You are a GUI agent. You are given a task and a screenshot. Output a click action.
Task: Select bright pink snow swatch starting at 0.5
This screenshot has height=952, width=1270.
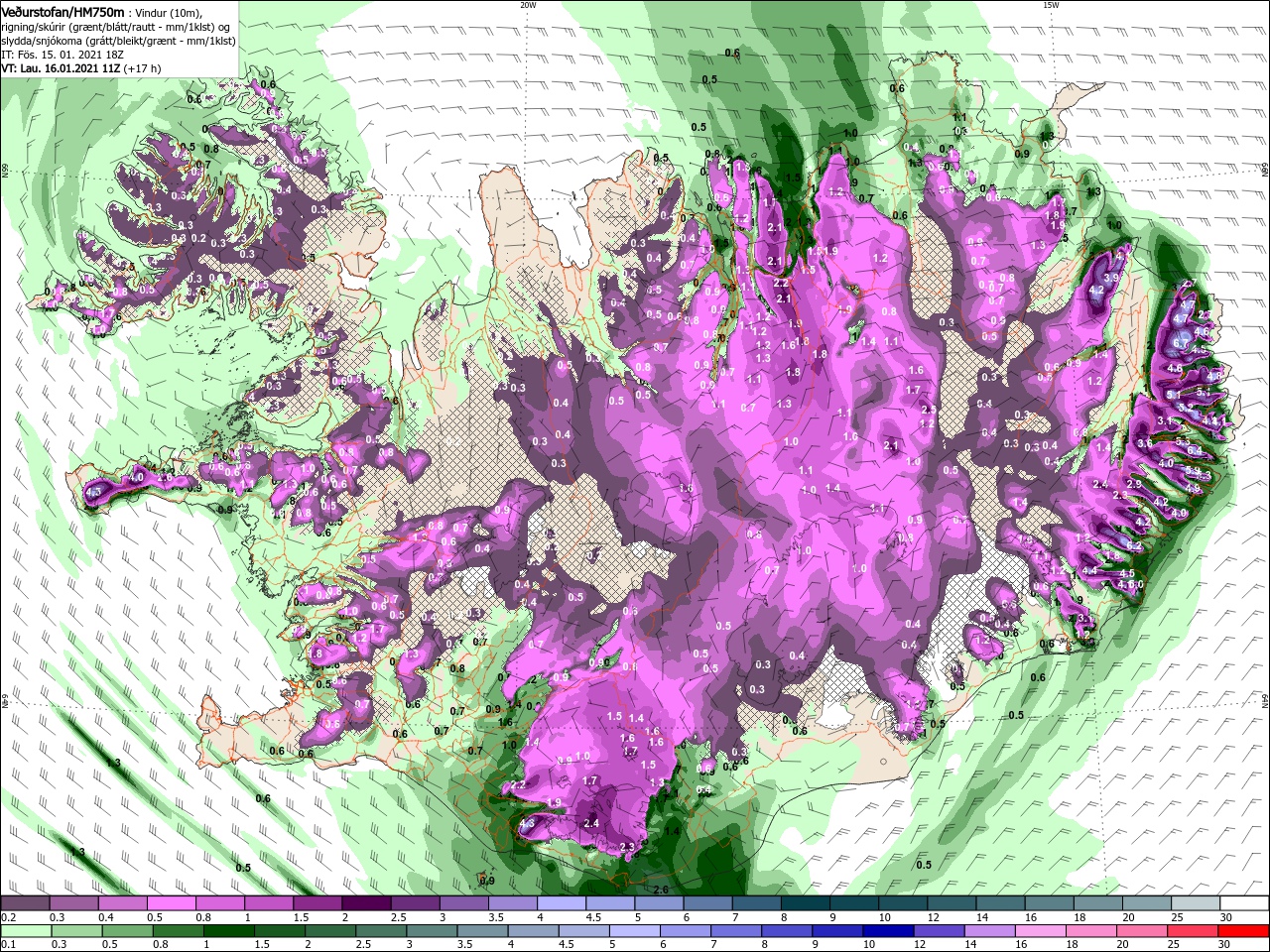pyautogui.click(x=171, y=903)
